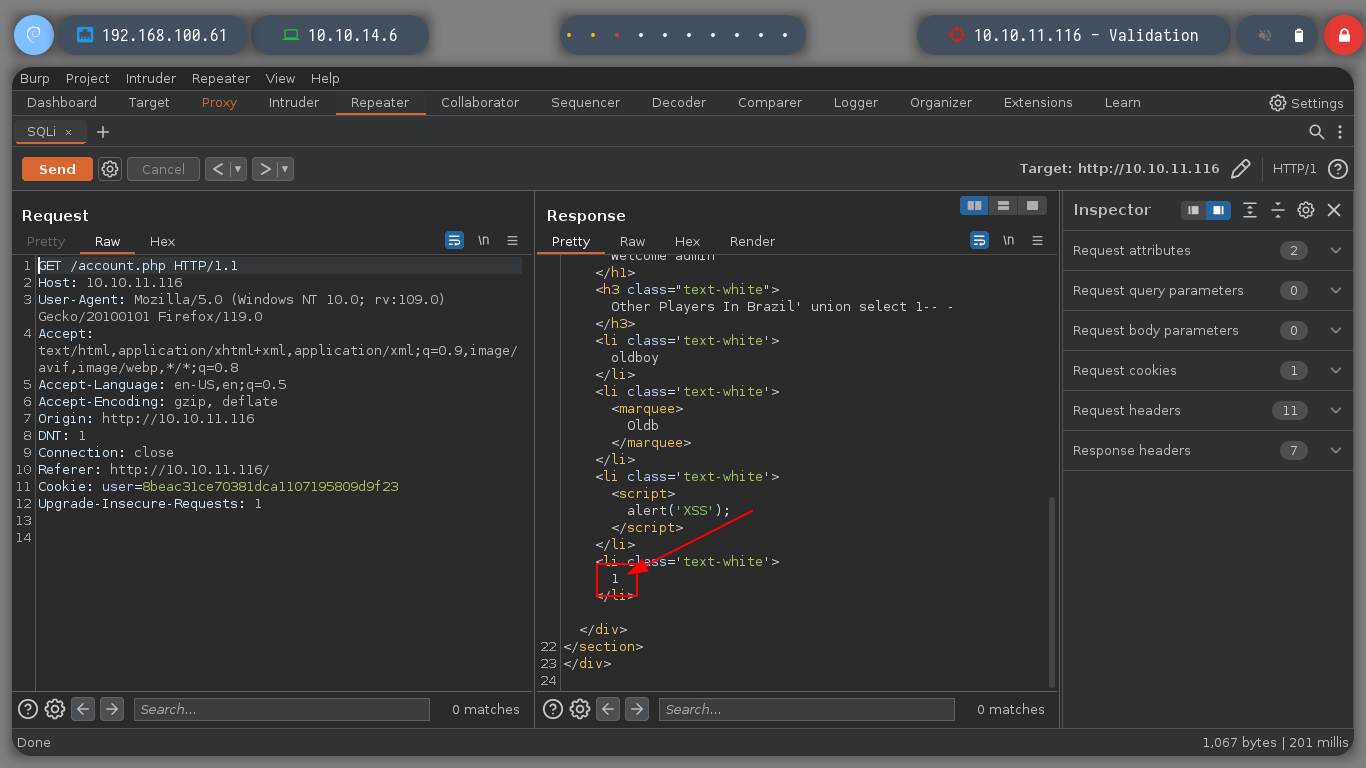Image resolution: width=1366 pixels, height=768 pixels.
Task: Click the Send request settings gear icon
Action: [x=110, y=169]
